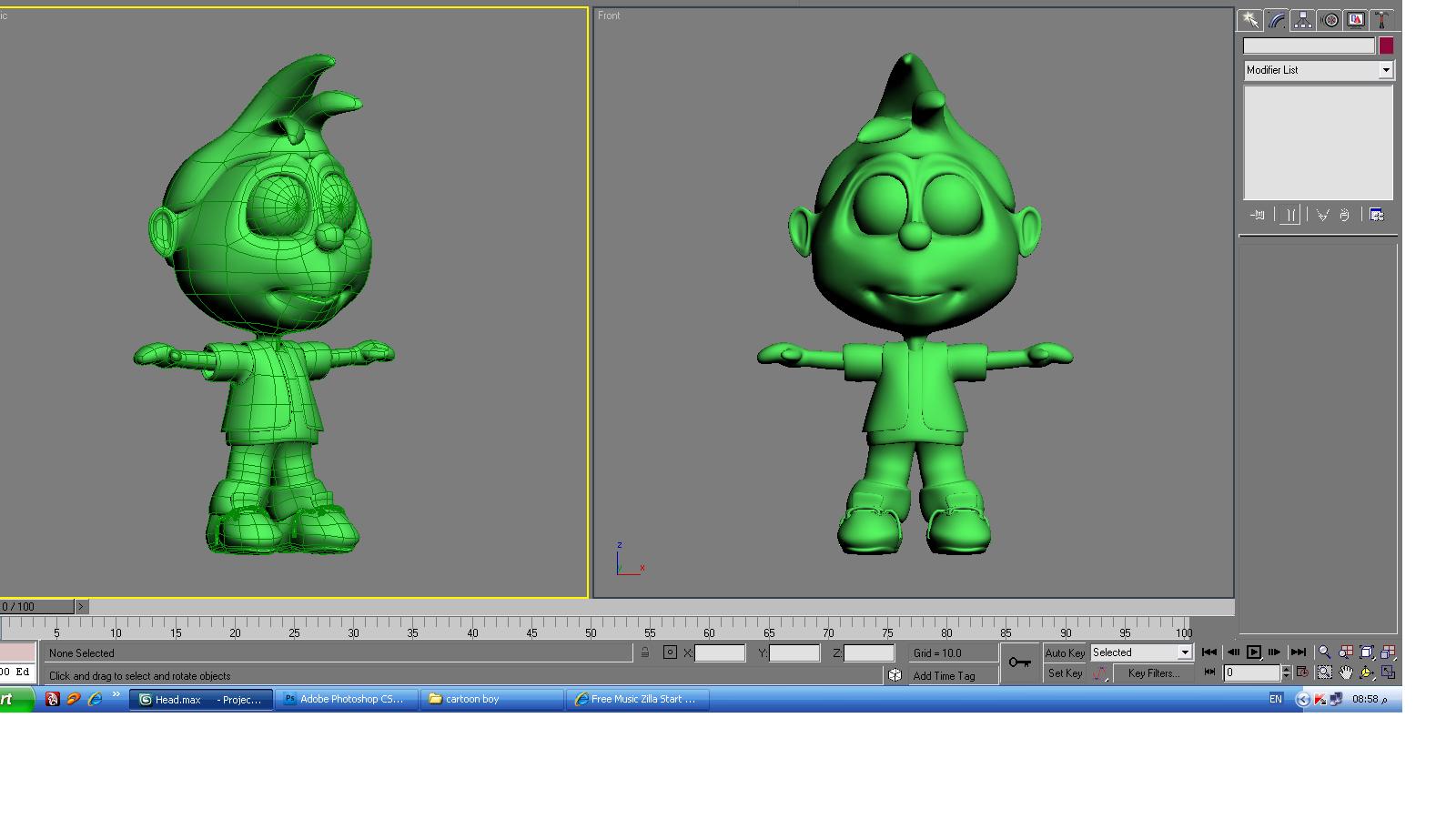Screen dimensions: 1456x819
Task: Select the Arc Rotate tool
Action: [x=1367, y=672]
